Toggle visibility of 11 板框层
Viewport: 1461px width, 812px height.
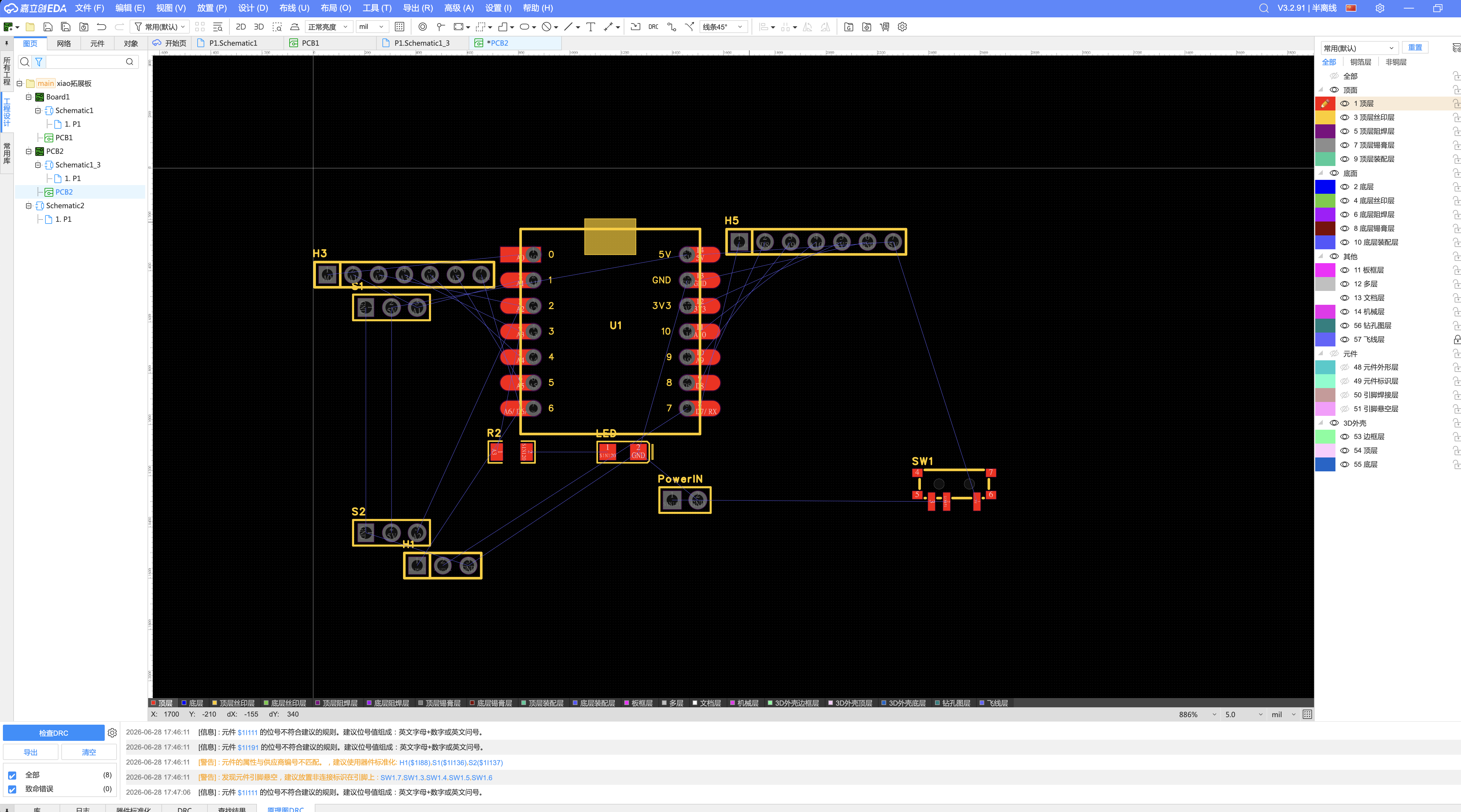click(1345, 270)
